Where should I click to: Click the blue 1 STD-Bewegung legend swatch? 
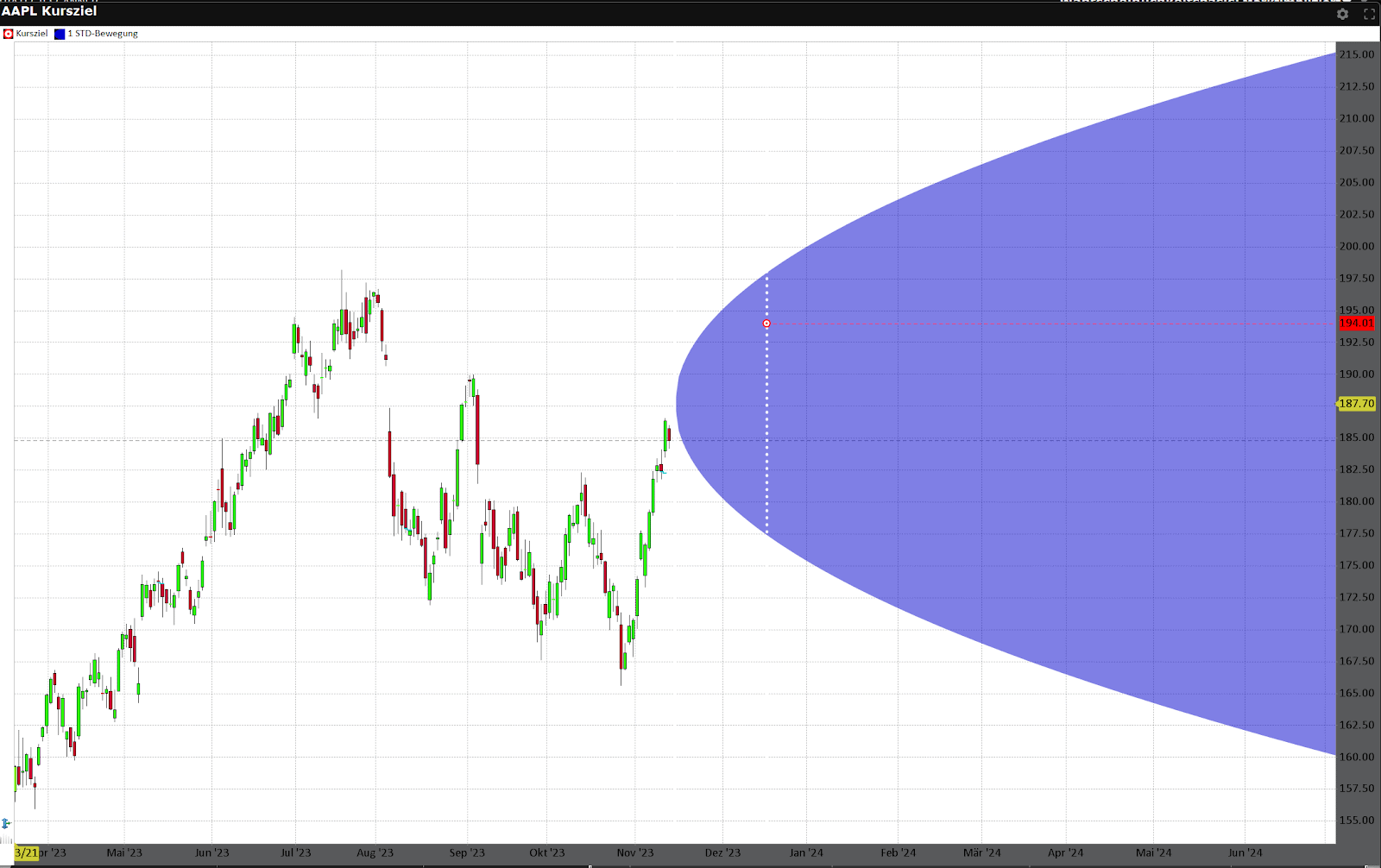60,34
